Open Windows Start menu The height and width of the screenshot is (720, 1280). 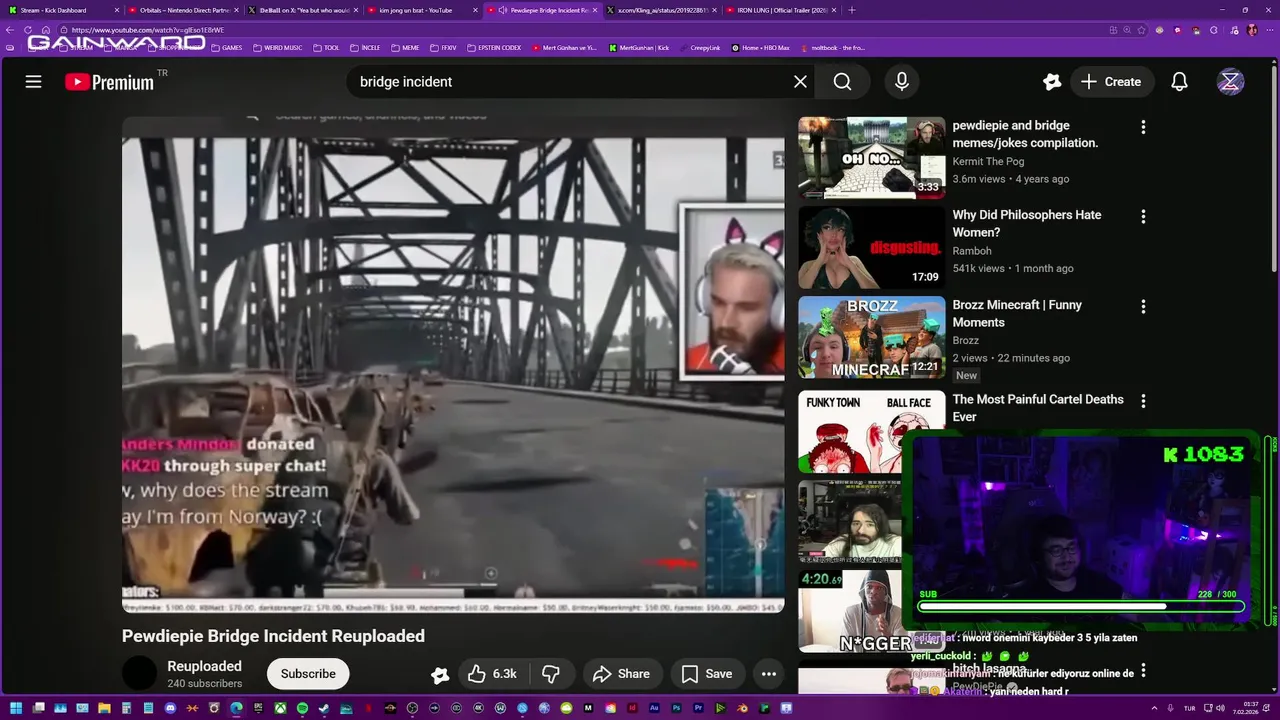(x=16, y=708)
